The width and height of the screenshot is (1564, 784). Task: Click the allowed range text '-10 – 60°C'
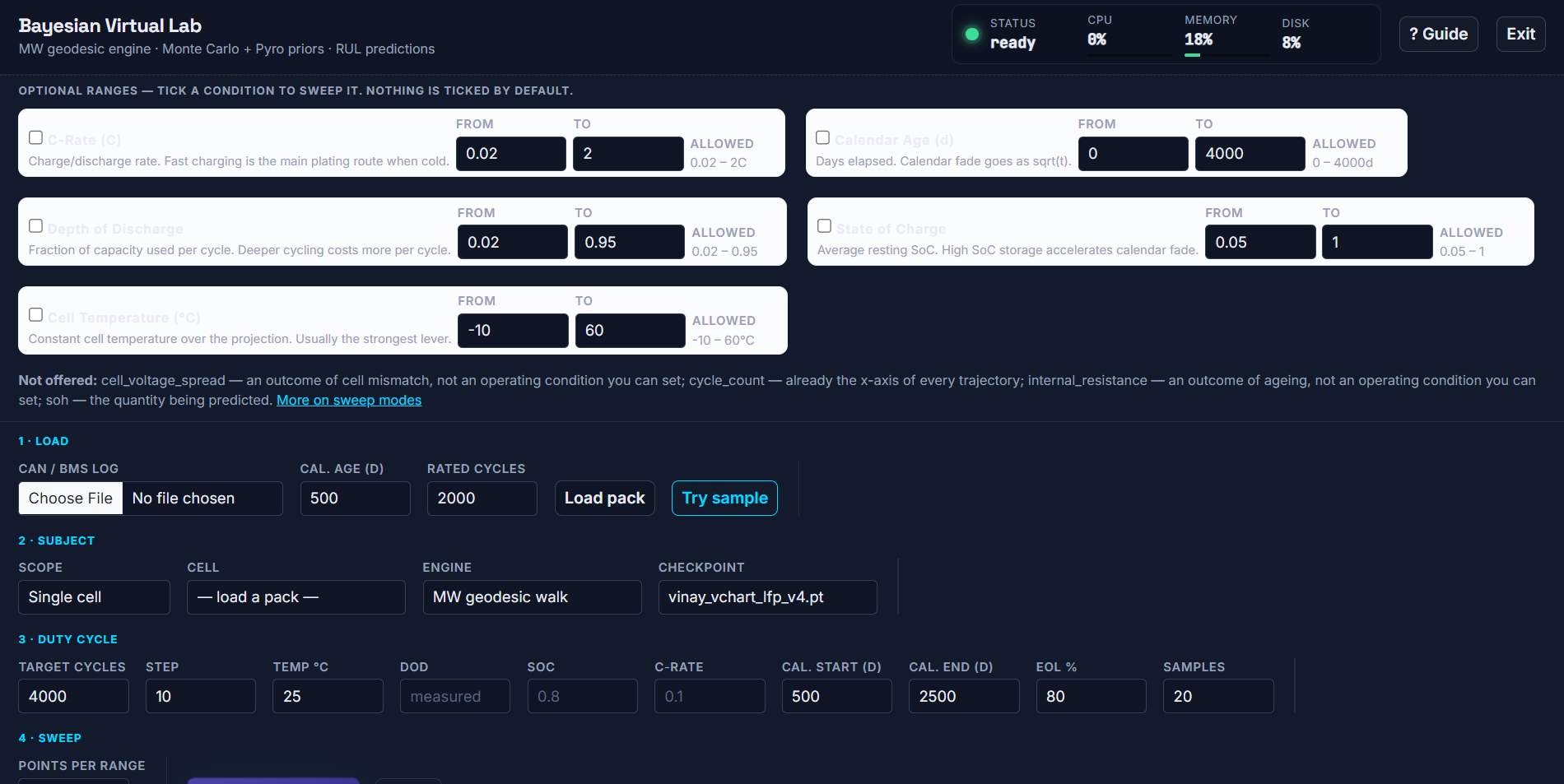(724, 341)
